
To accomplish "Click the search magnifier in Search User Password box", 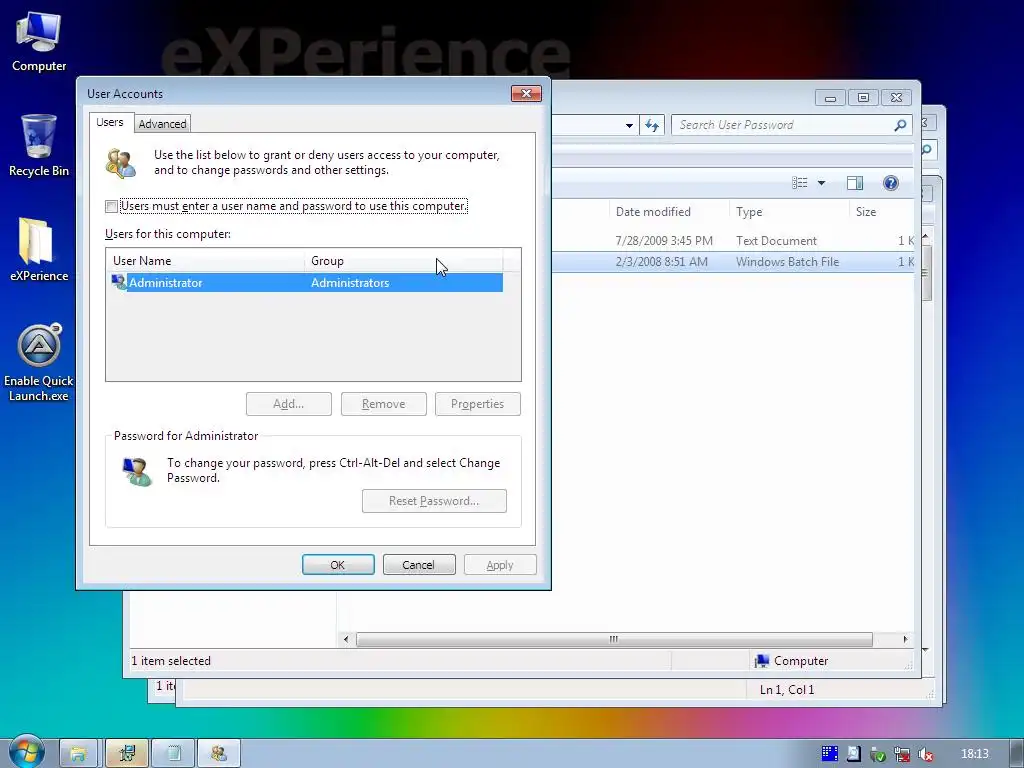I will (900, 125).
